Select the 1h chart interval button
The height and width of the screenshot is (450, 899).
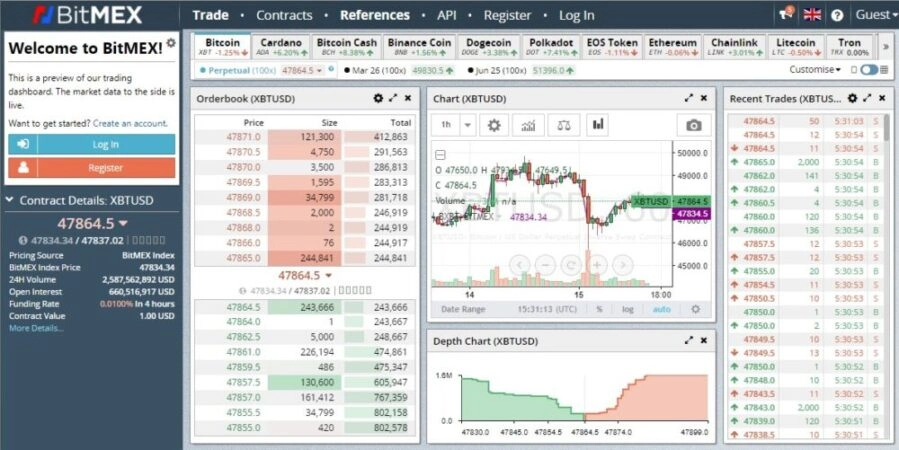pyautogui.click(x=445, y=125)
